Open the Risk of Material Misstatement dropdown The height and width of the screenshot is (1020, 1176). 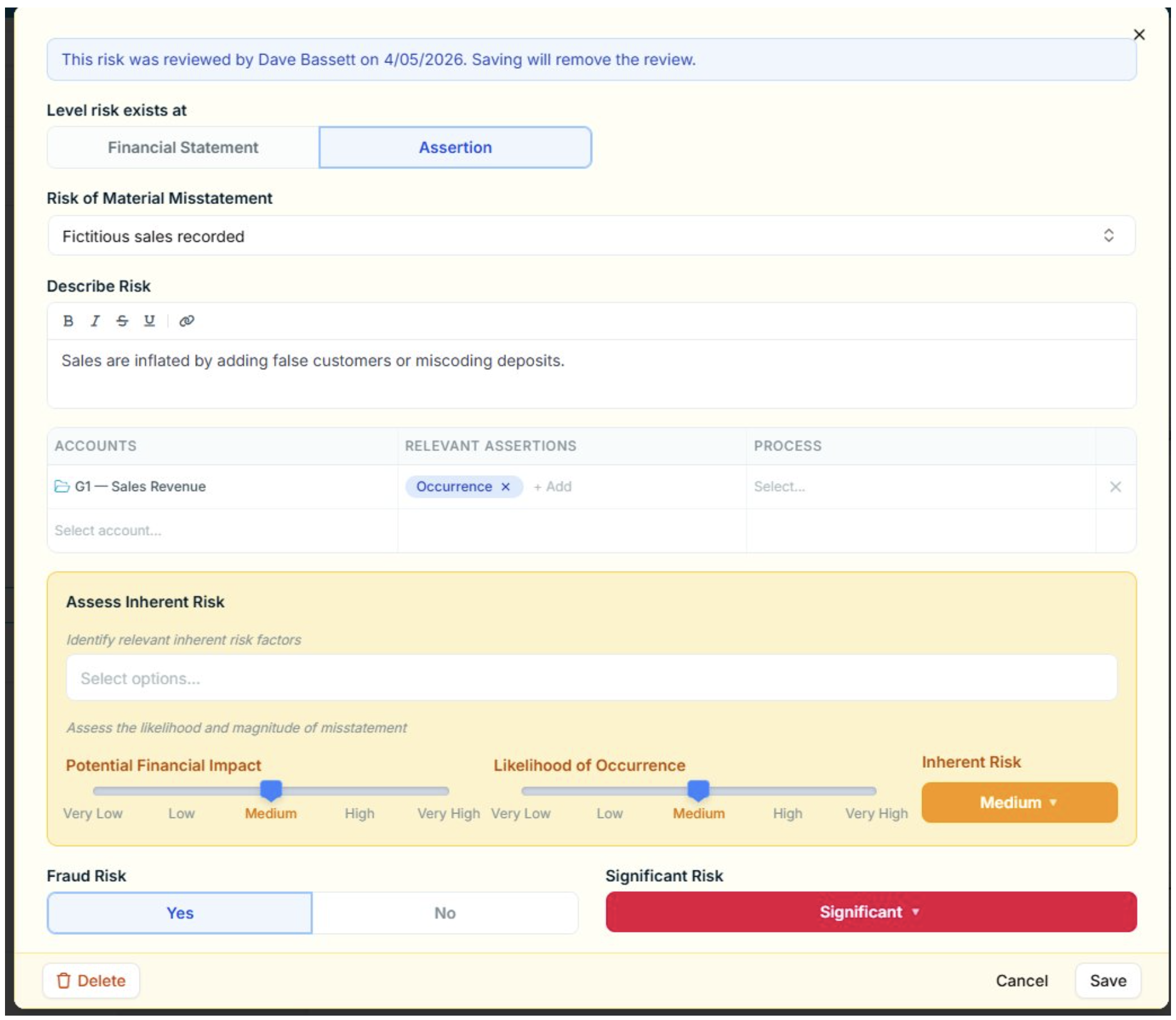click(x=591, y=236)
